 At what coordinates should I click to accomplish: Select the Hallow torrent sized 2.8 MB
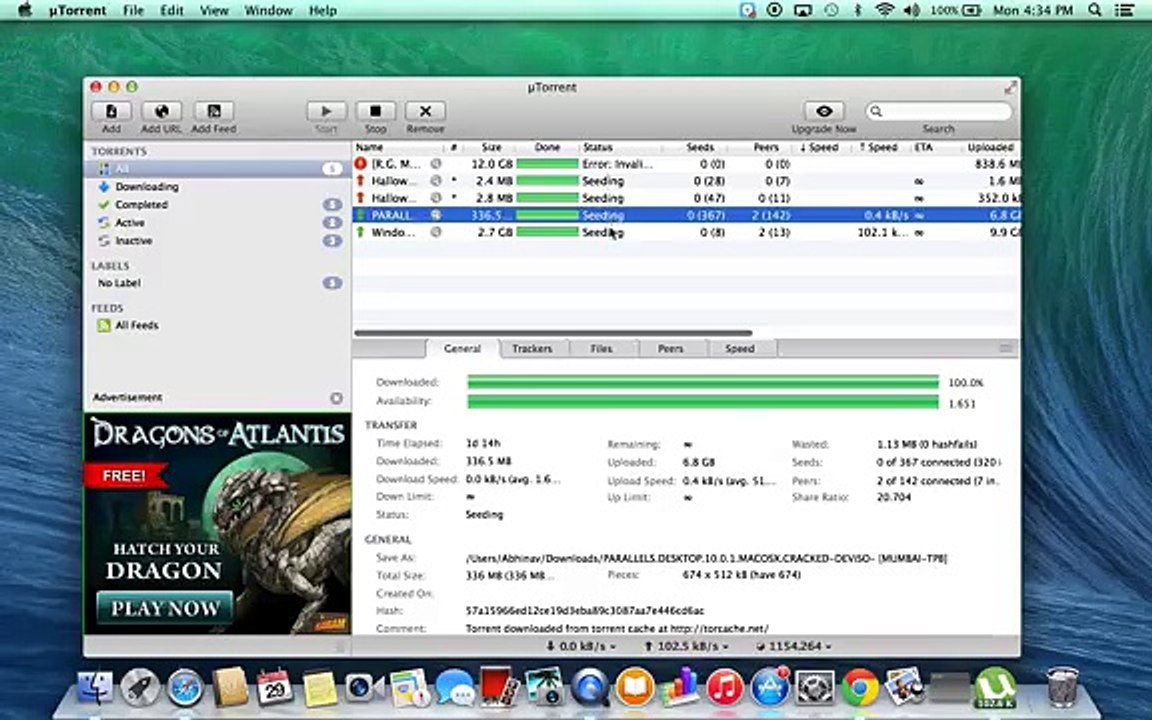tap(686, 198)
